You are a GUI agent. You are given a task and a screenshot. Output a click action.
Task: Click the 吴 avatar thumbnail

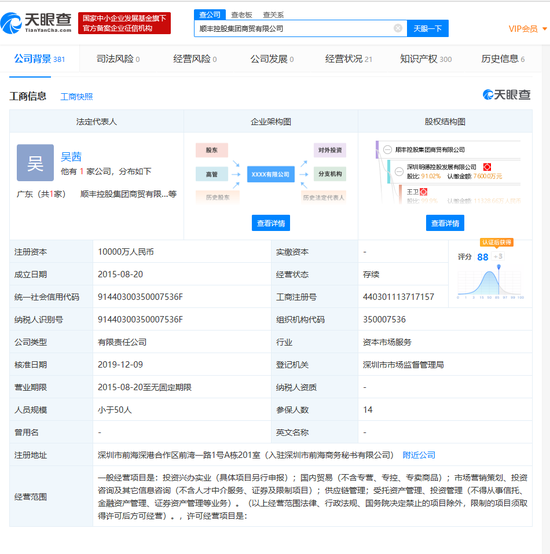point(35,163)
